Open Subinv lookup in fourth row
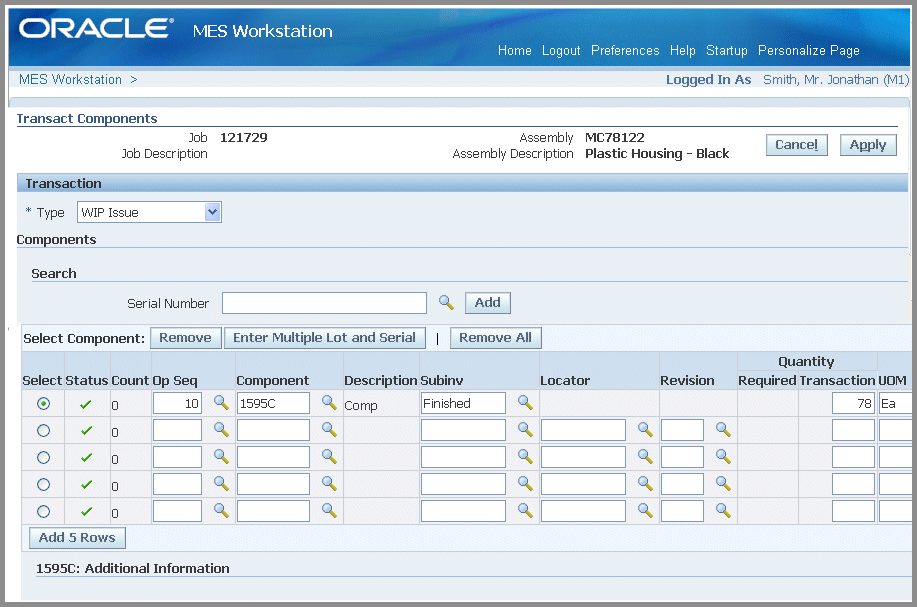The height and width of the screenshot is (607, 917). [x=525, y=483]
